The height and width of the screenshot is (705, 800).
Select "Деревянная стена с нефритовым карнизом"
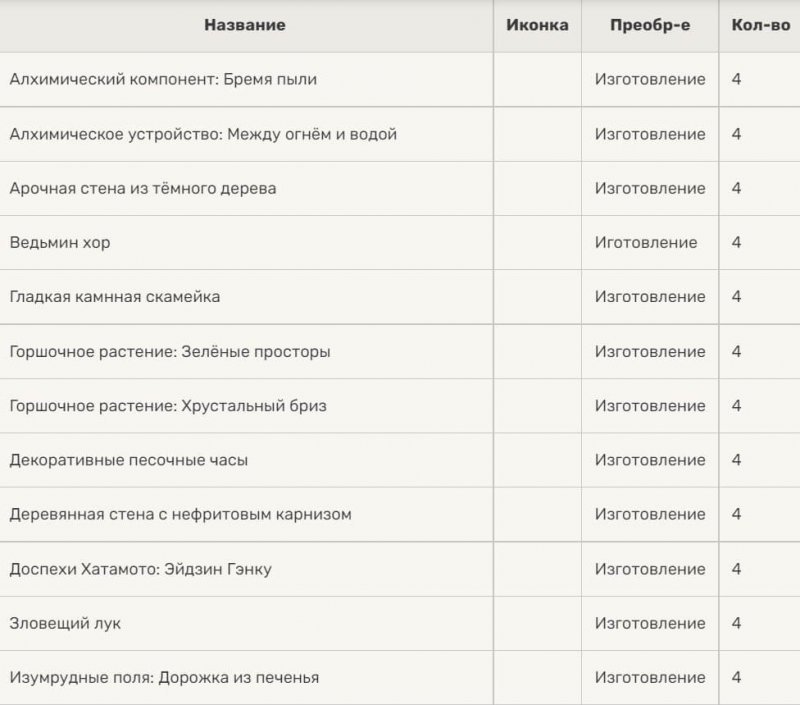(180, 514)
